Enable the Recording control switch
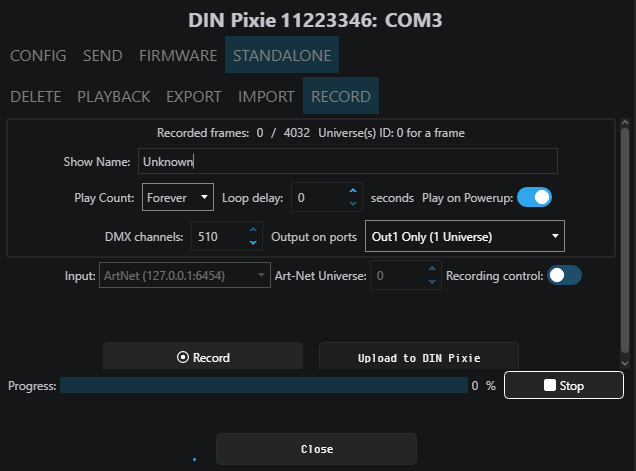636x471 pixels. 565,275
